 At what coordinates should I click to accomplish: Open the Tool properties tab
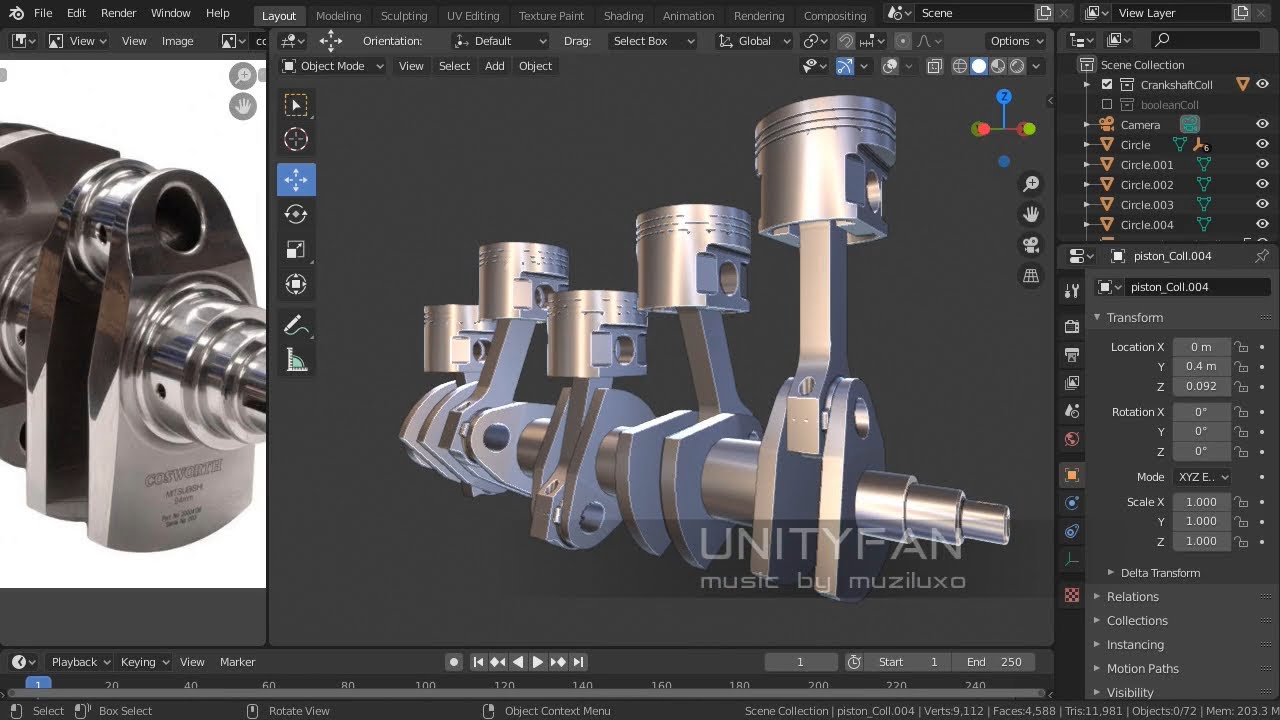tap(1072, 291)
